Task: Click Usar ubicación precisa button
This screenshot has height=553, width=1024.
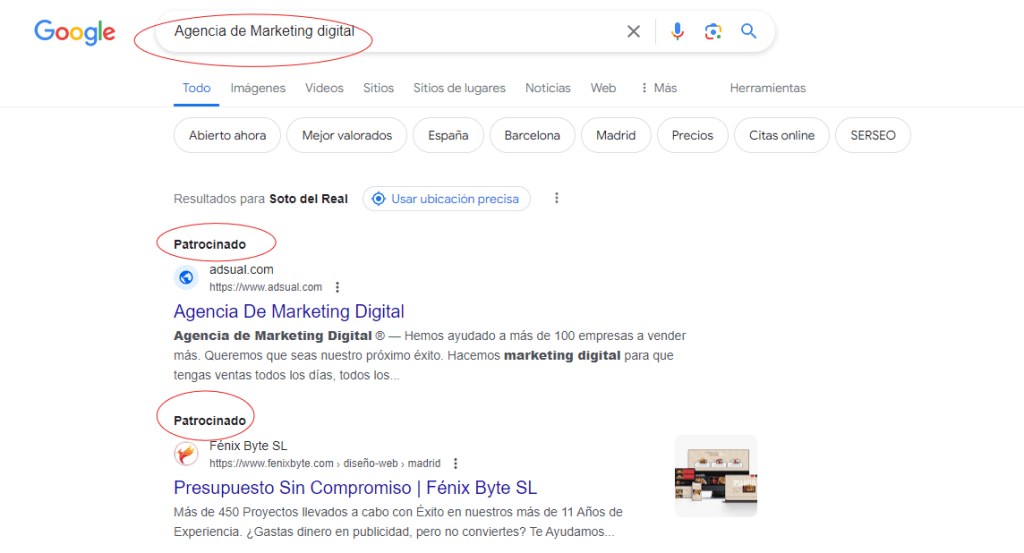Action: pyautogui.click(x=447, y=198)
